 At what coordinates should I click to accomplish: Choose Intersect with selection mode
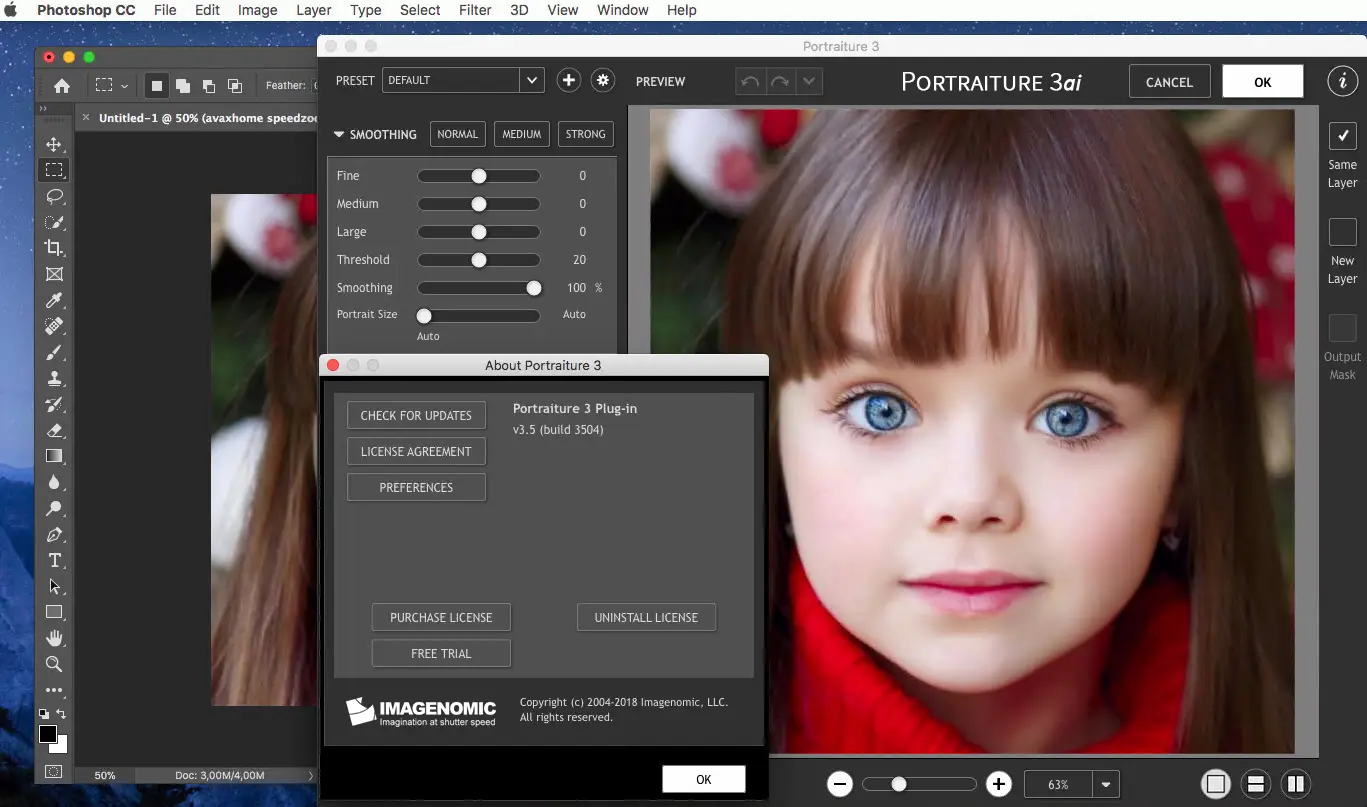234,86
